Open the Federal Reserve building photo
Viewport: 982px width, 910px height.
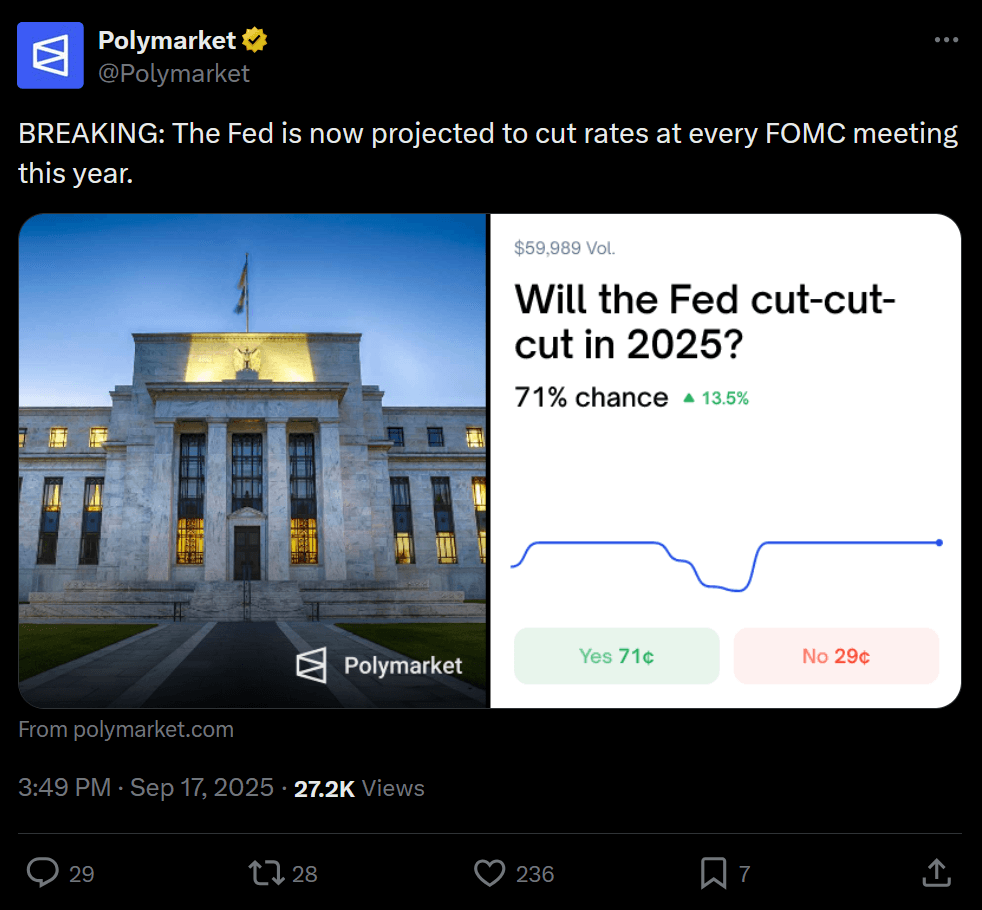pyautogui.click(x=253, y=460)
